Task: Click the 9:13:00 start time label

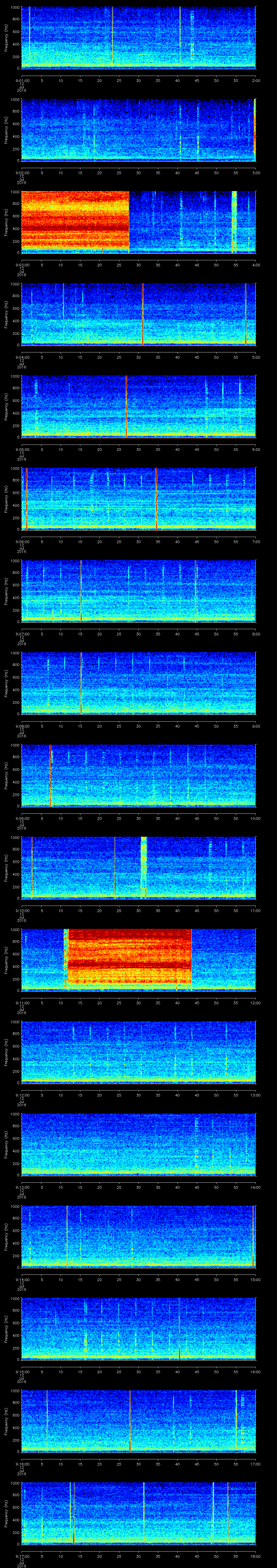Action: click(22, 1187)
